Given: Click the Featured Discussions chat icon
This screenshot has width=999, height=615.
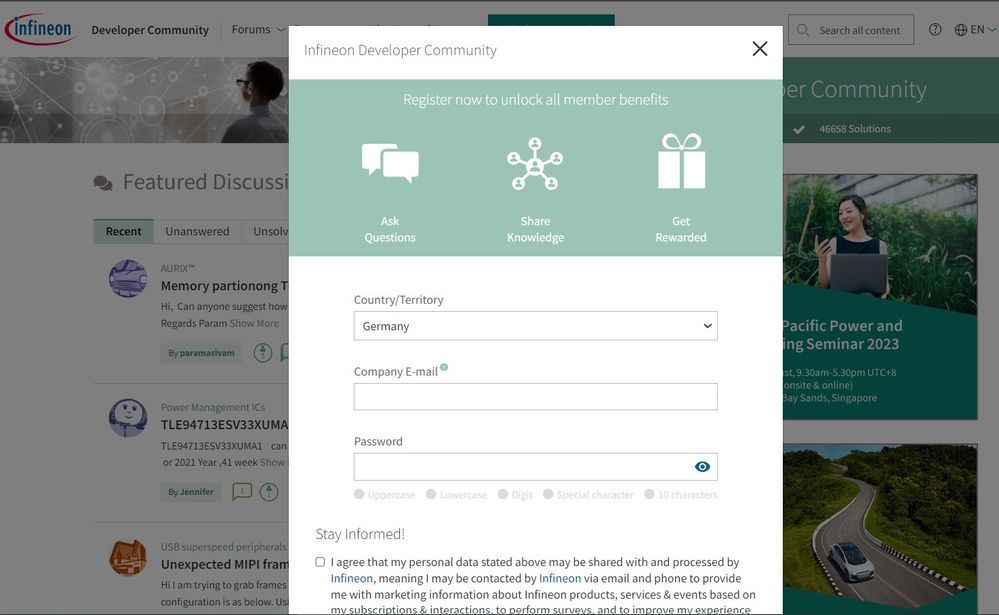Looking at the screenshot, I should pos(103,183).
